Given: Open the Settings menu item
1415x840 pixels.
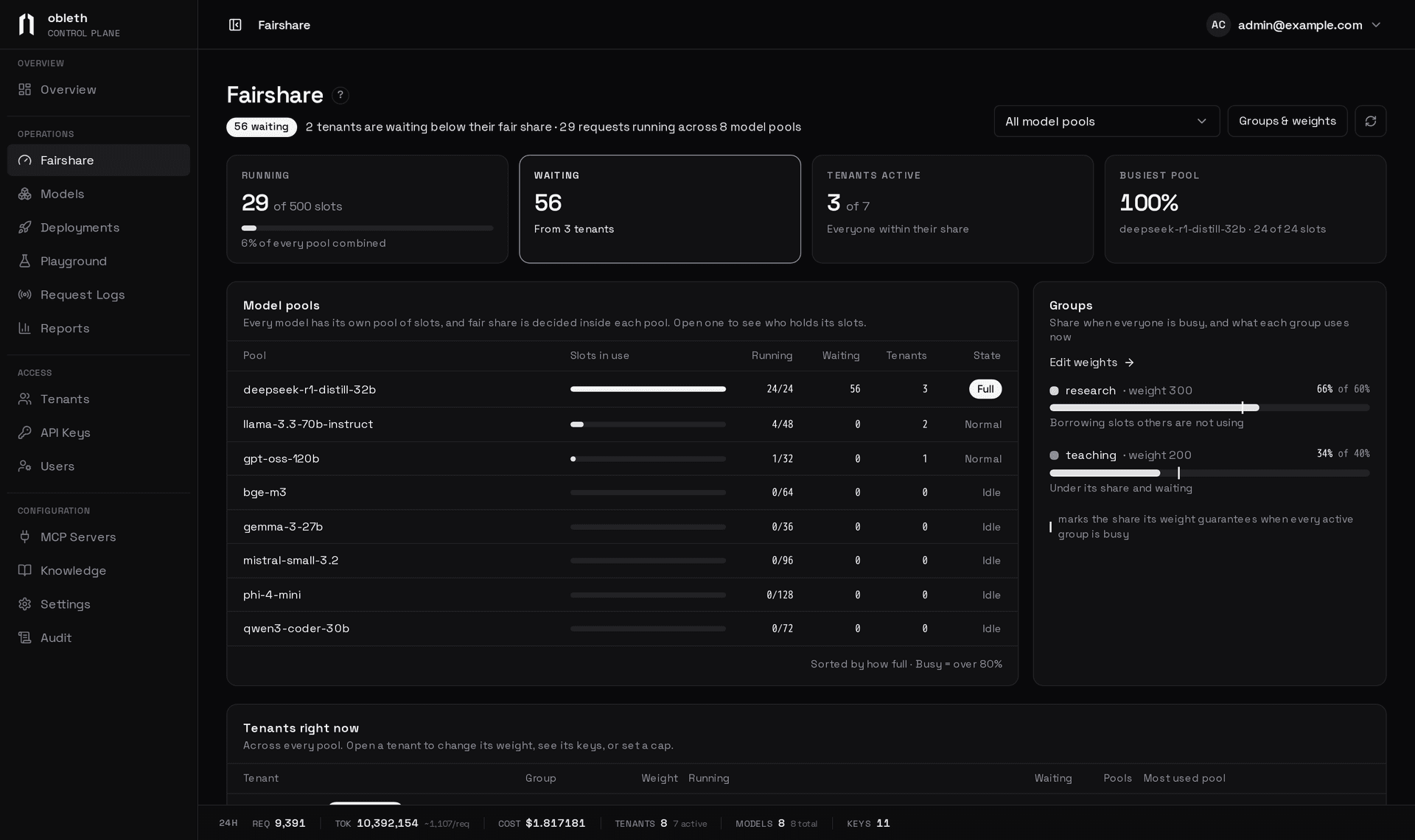Looking at the screenshot, I should tap(99, 604).
